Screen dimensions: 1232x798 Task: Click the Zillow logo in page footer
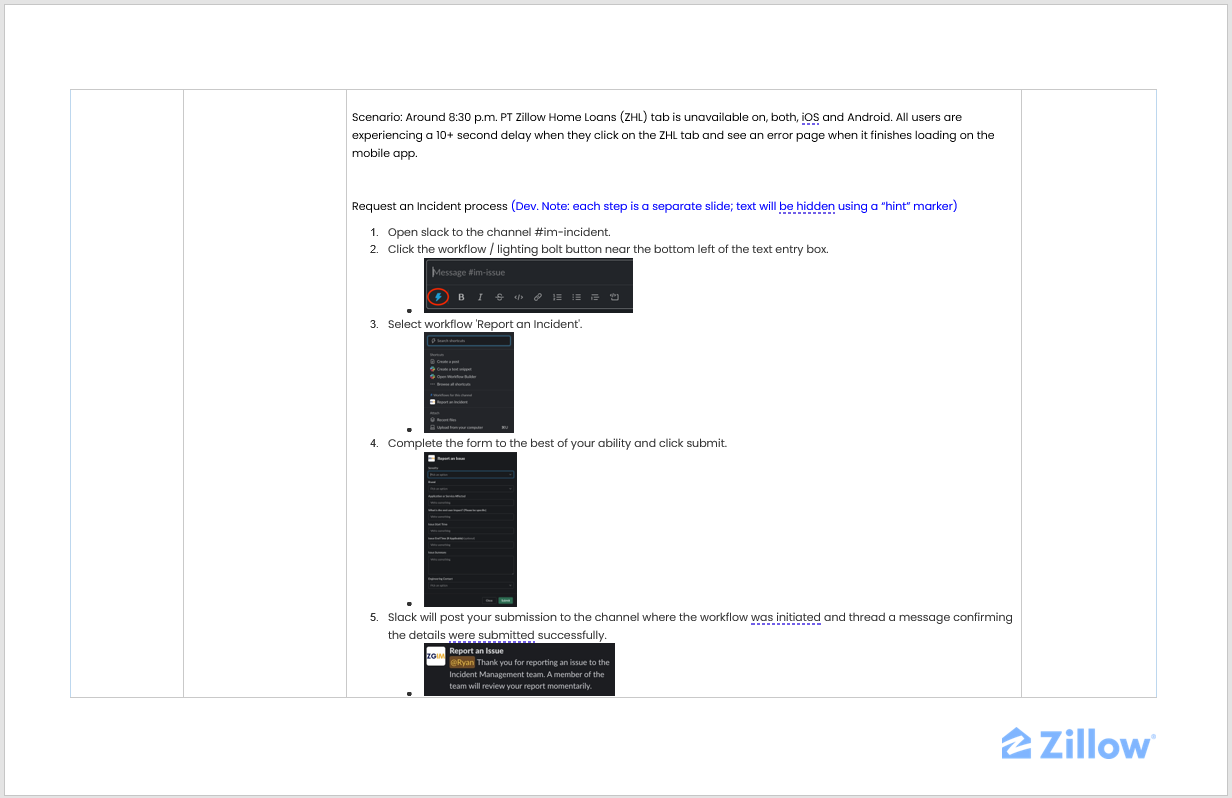tap(1078, 745)
